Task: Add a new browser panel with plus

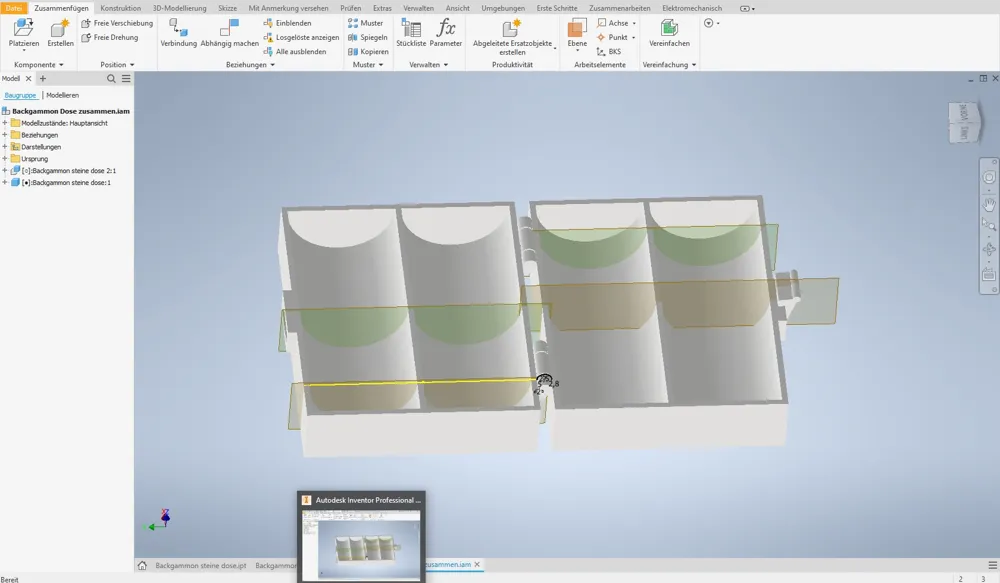Action: pyautogui.click(x=43, y=78)
